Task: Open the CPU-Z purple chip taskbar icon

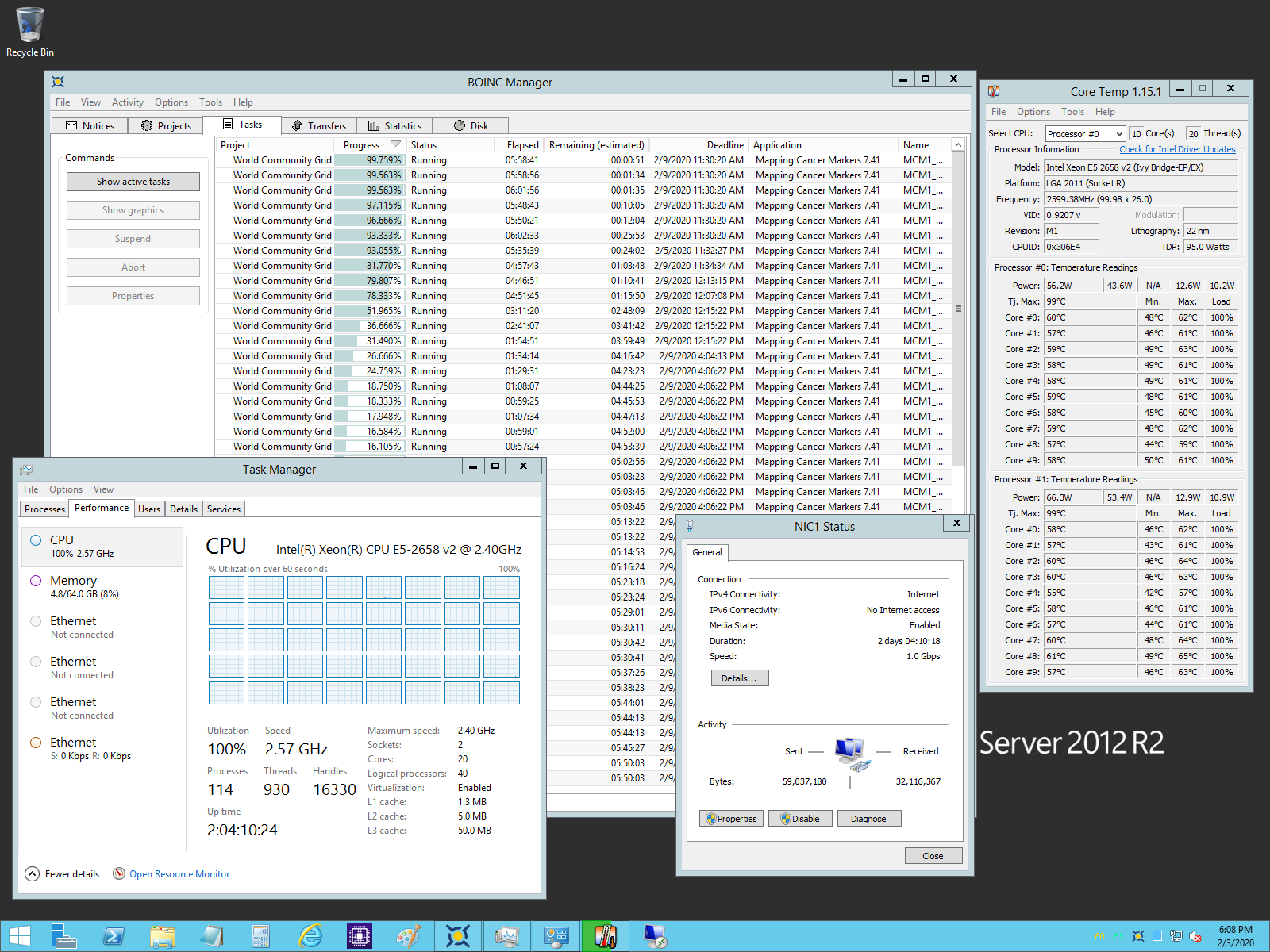Action: click(x=359, y=936)
